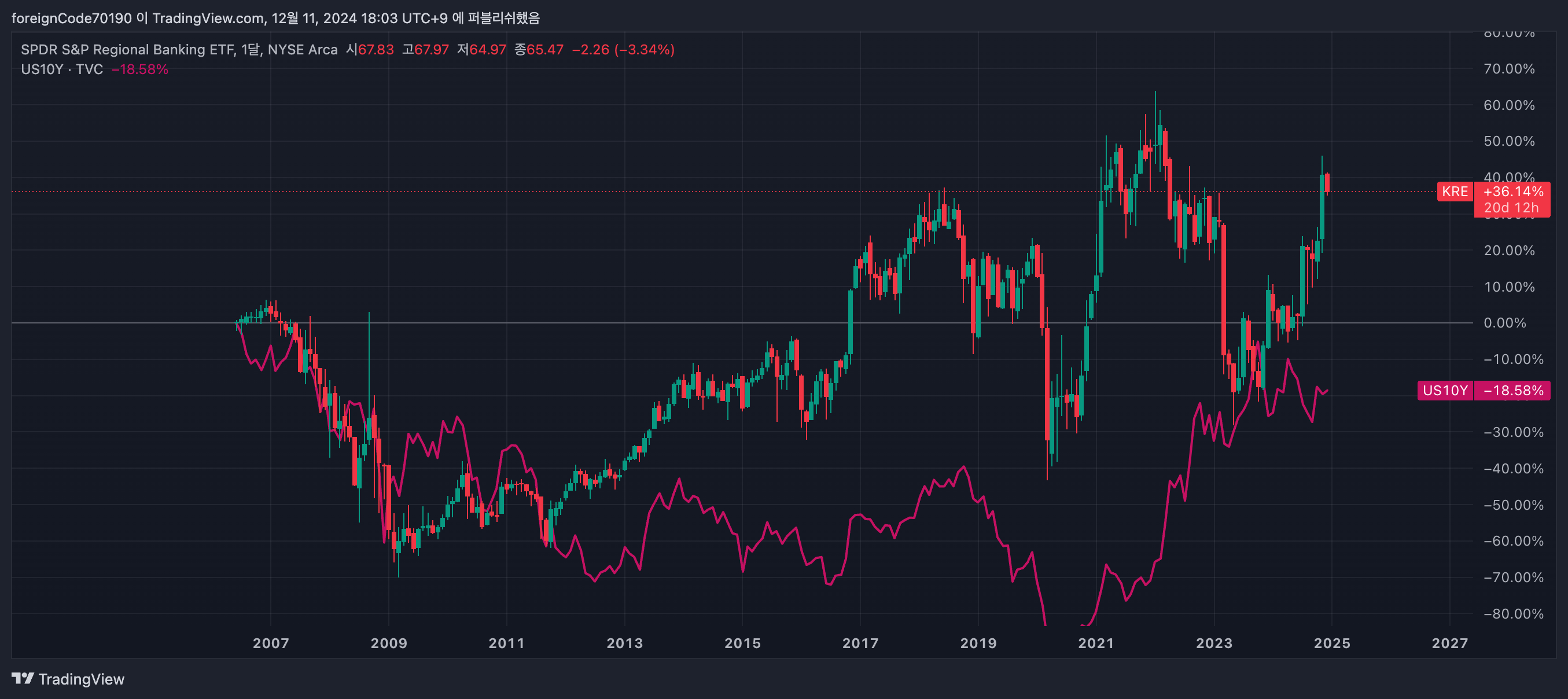
Task: Click the 2019 label on time axis
Action: click(978, 643)
